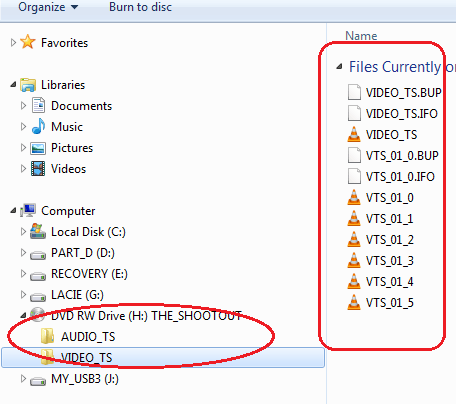Viewport: 456px width, 404px height.
Task: Expand the PART_D (D:) drive
Action: coord(23,253)
